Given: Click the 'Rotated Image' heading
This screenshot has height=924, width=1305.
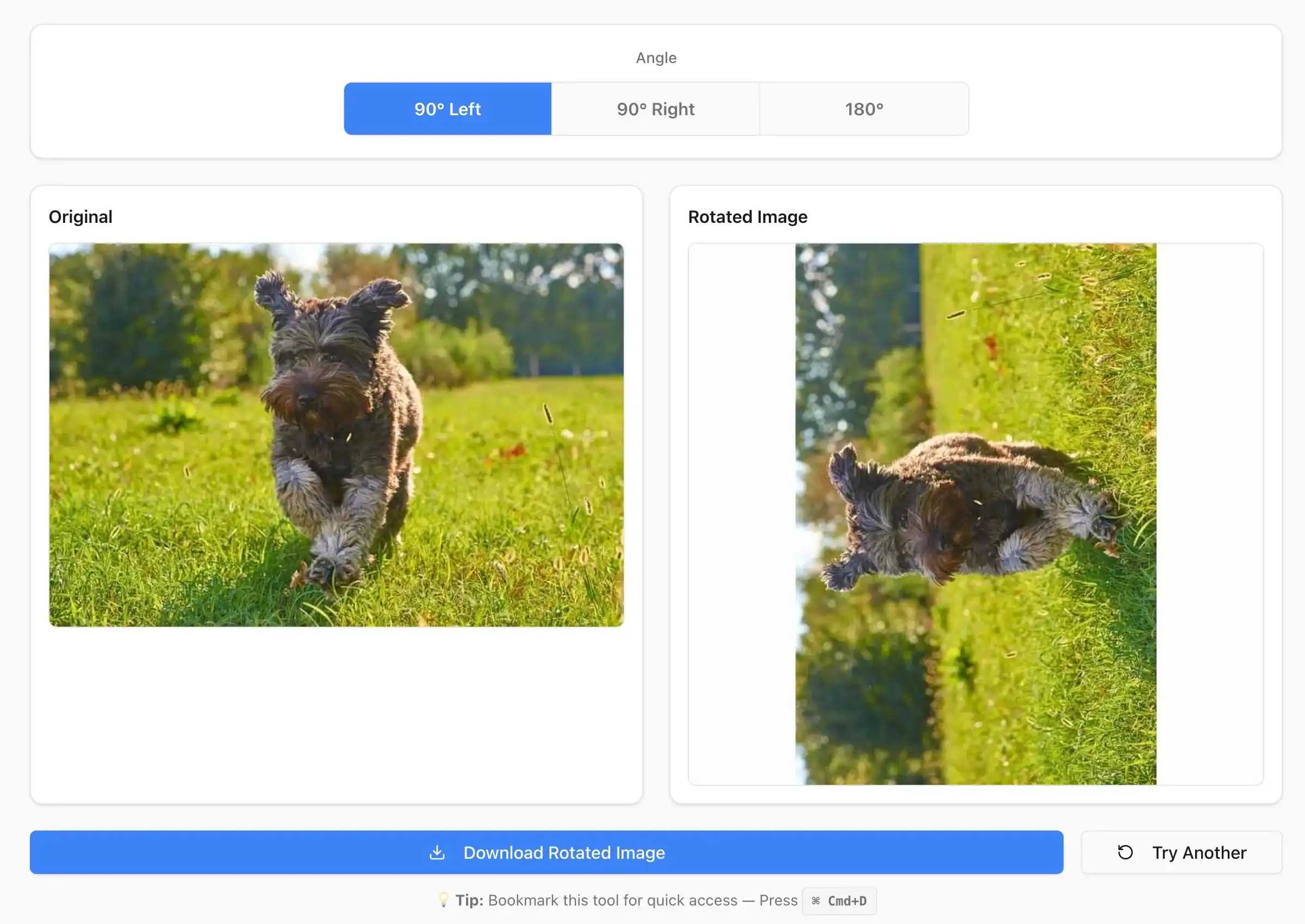Looking at the screenshot, I should pyautogui.click(x=747, y=217).
